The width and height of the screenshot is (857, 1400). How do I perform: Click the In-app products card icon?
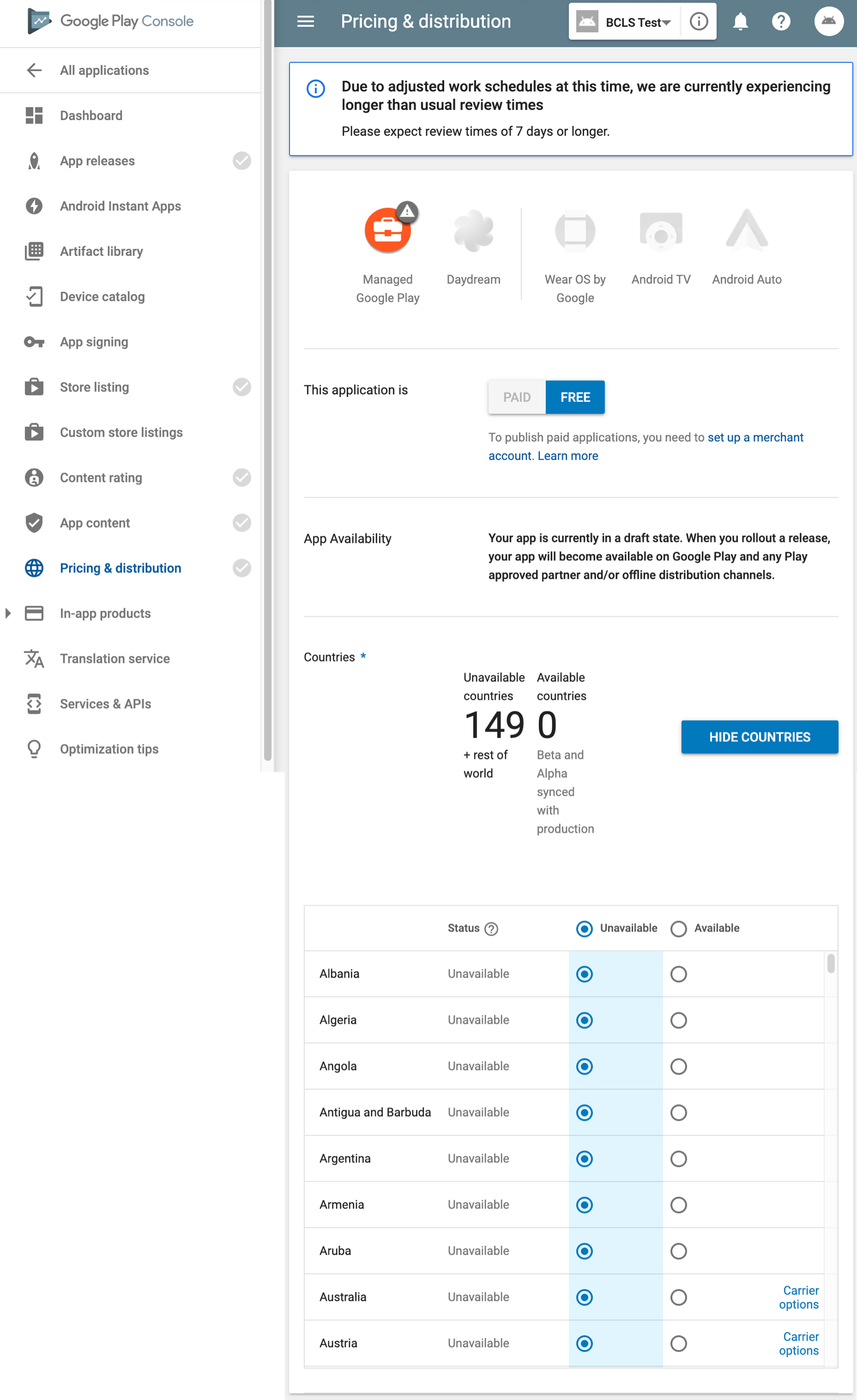tap(34, 613)
